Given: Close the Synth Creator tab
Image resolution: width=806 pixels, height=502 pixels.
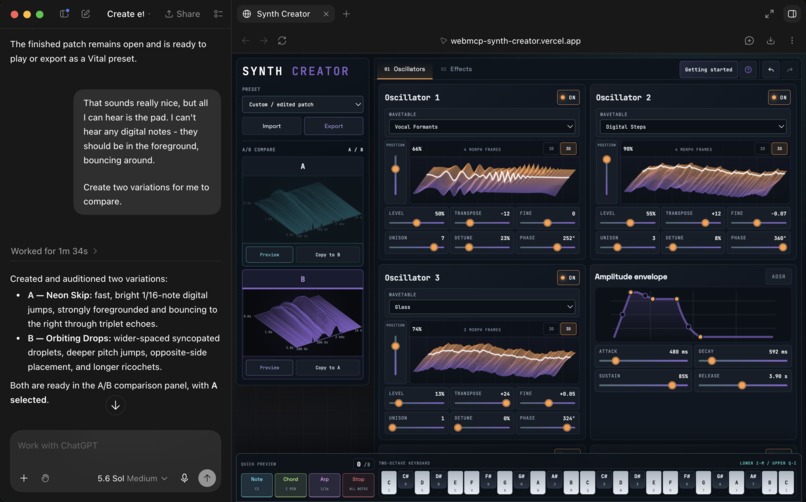Looking at the screenshot, I should (x=326, y=14).
